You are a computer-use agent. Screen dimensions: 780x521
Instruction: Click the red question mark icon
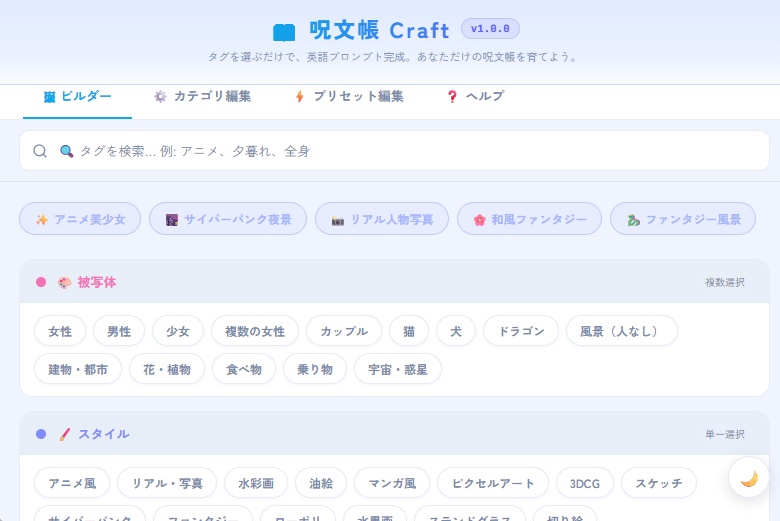(452, 97)
